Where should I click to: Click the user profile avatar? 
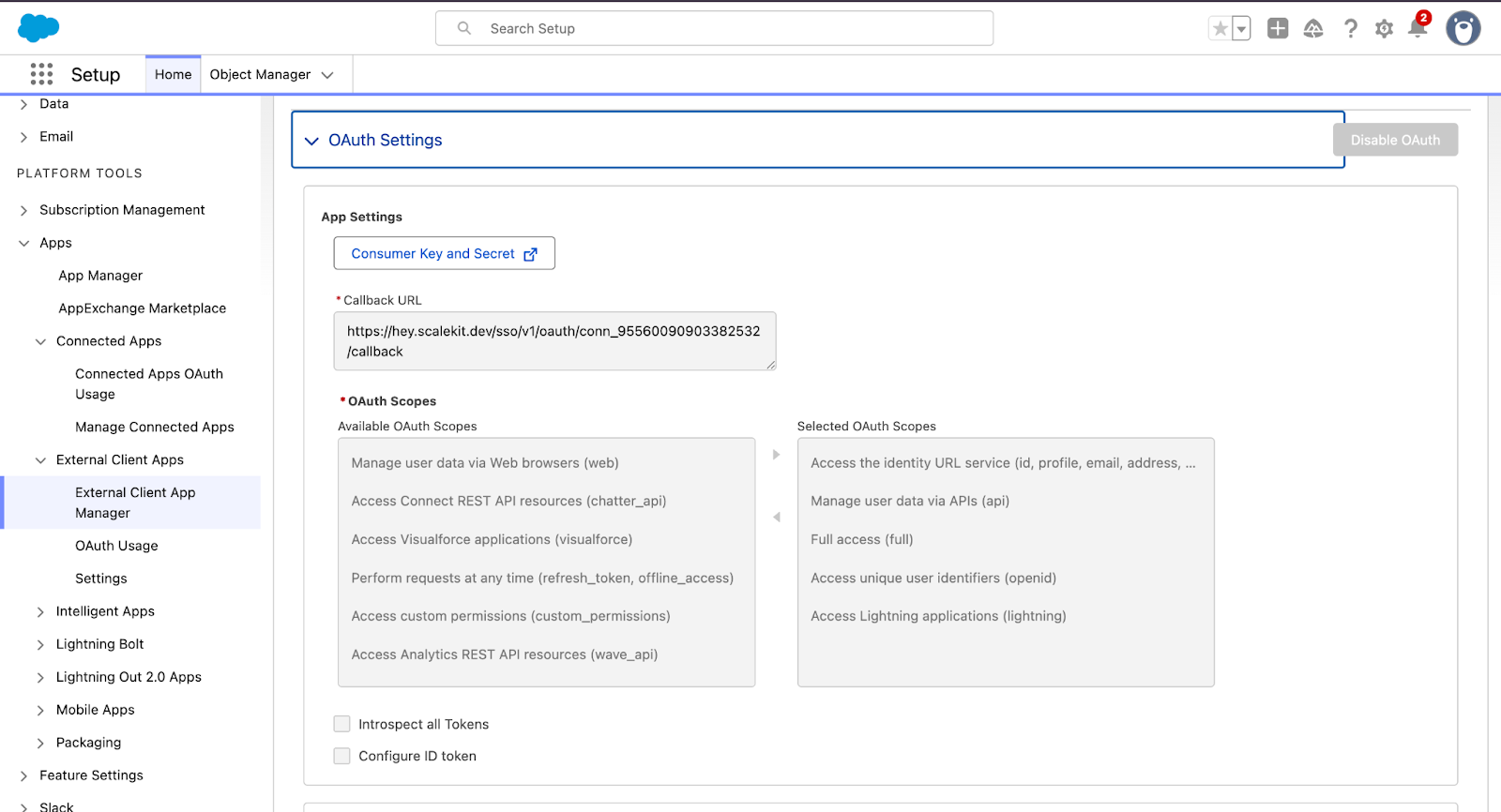[x=1463, y=29]
